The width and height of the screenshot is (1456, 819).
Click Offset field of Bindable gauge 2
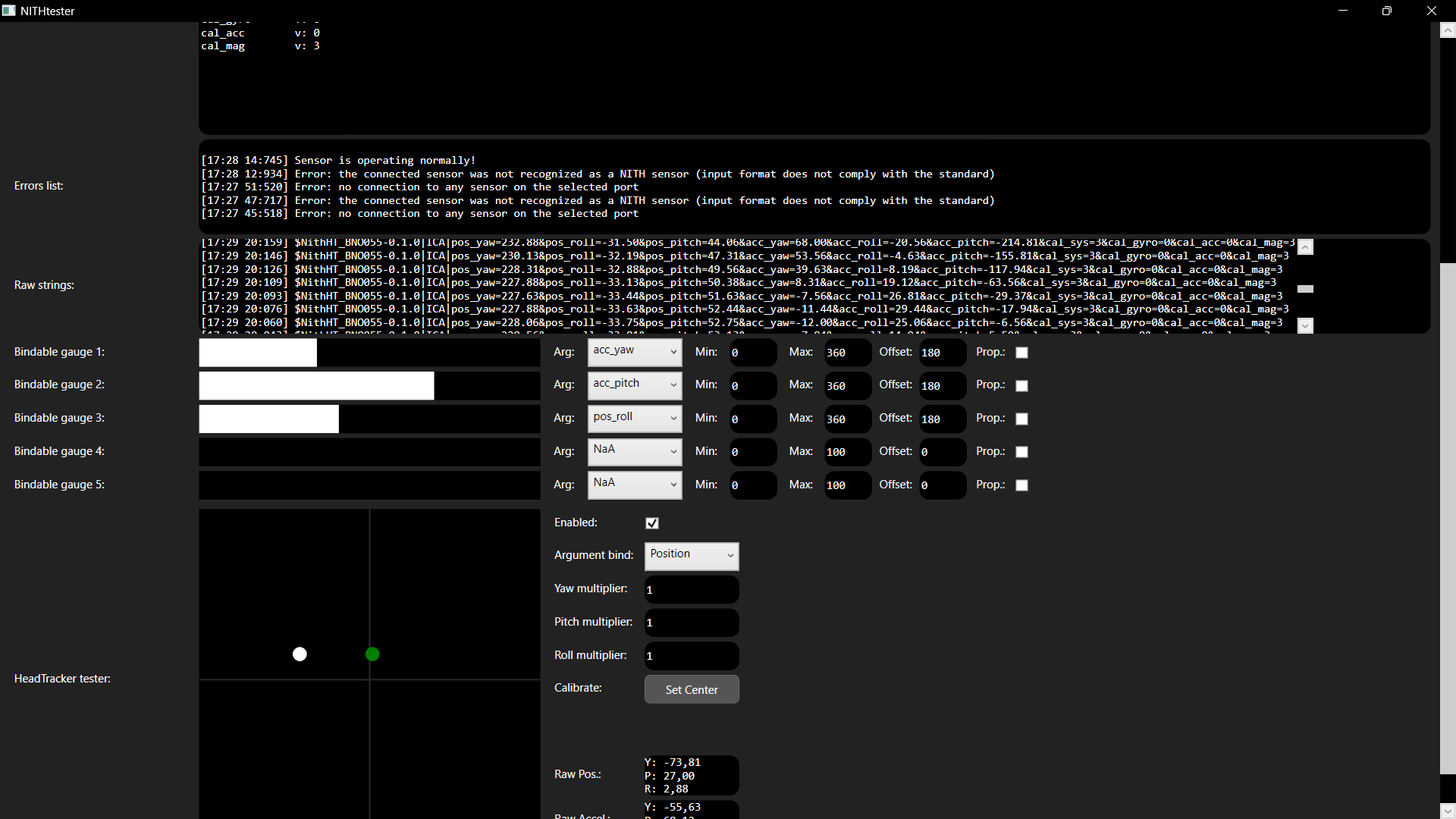pos(943,386)
